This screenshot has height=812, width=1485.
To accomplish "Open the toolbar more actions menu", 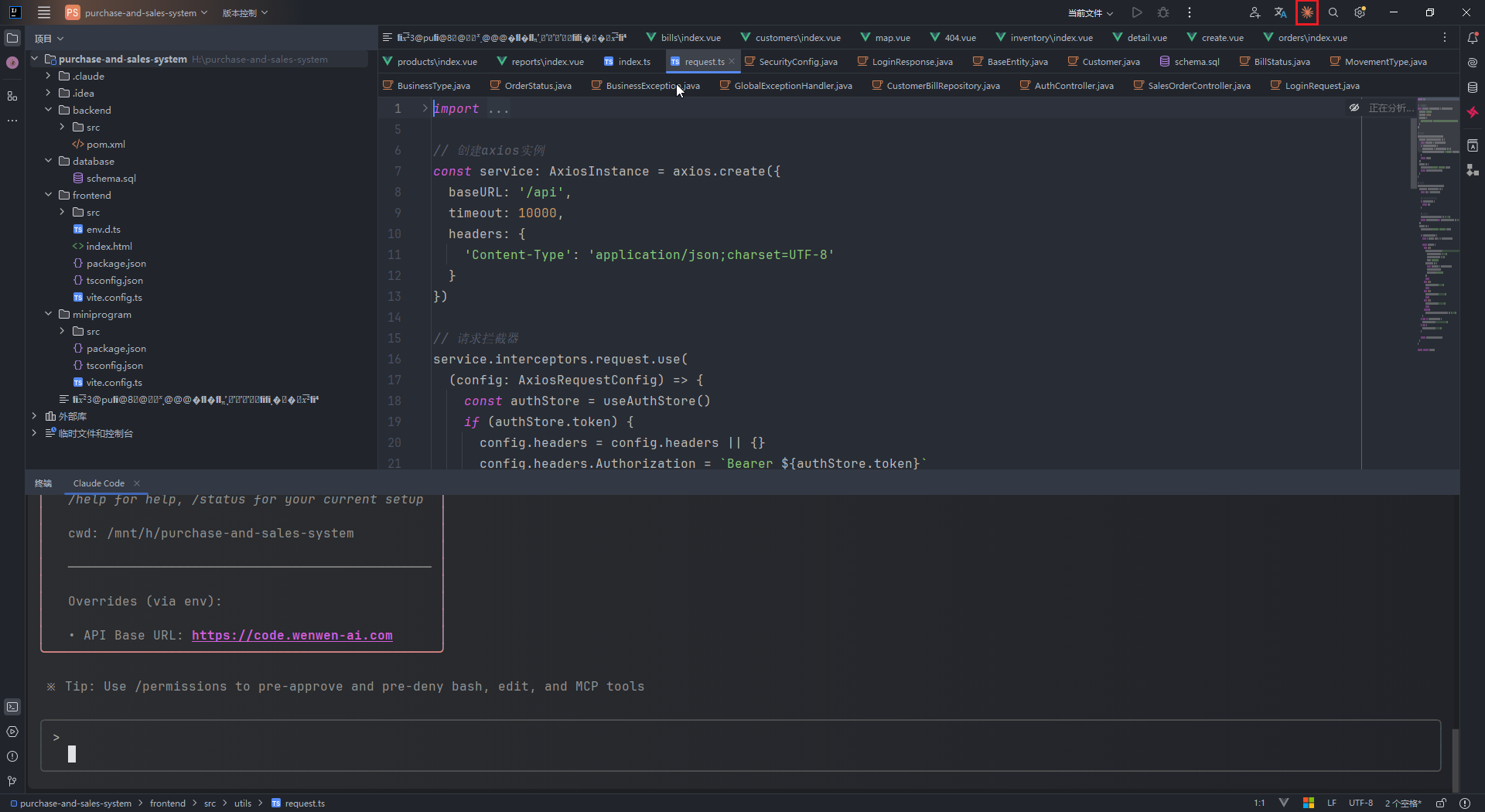I will (1190, 12).
